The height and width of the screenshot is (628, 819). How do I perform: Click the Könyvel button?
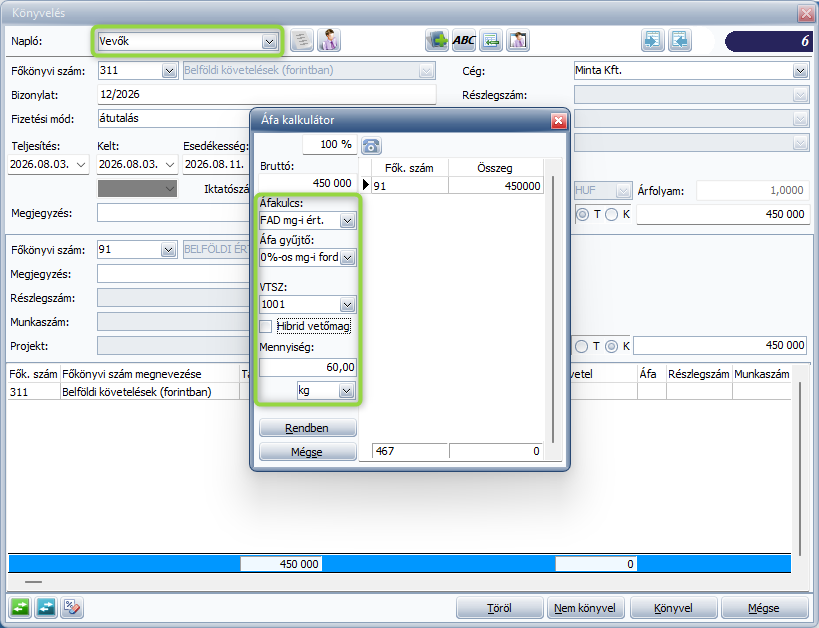click(673, 608)
